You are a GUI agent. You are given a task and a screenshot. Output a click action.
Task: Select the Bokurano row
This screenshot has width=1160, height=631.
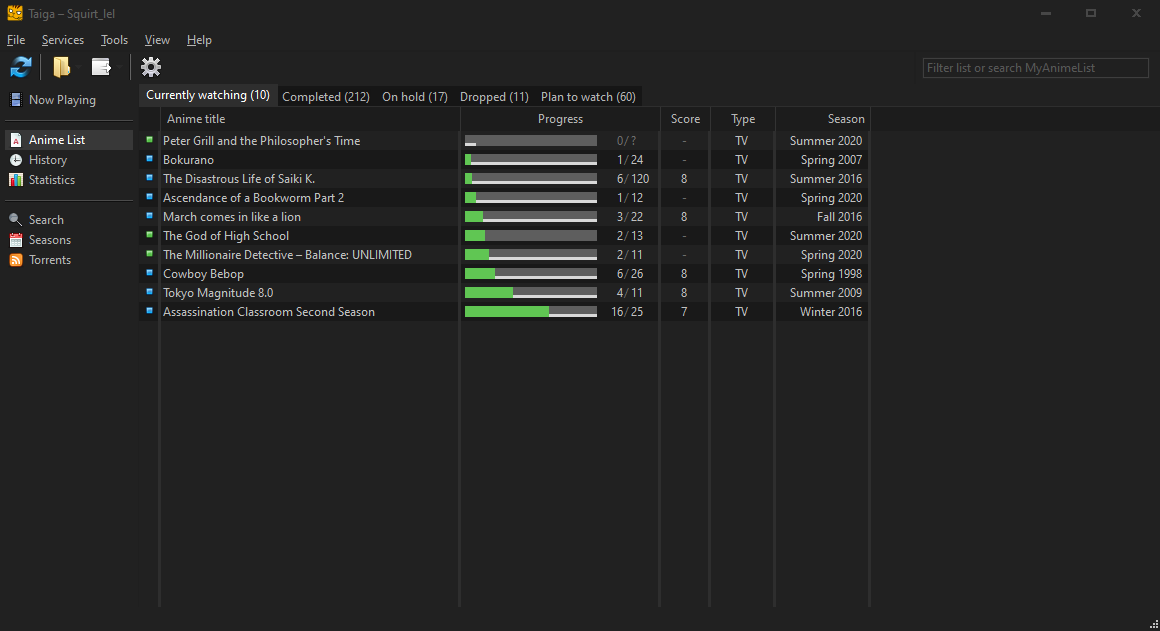[x=505, y=160]
